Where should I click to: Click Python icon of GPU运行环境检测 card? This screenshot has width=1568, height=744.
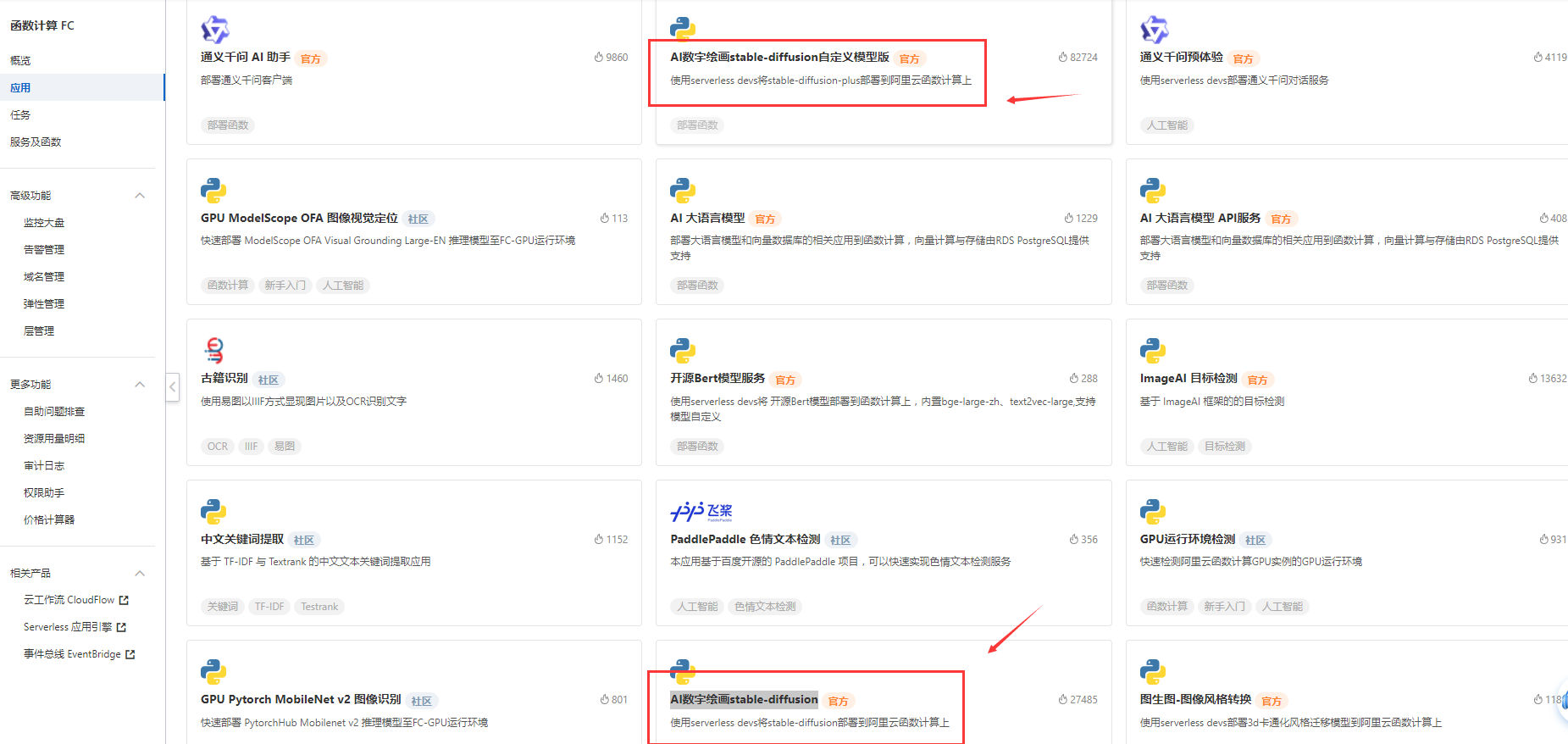coord(1153,512)
